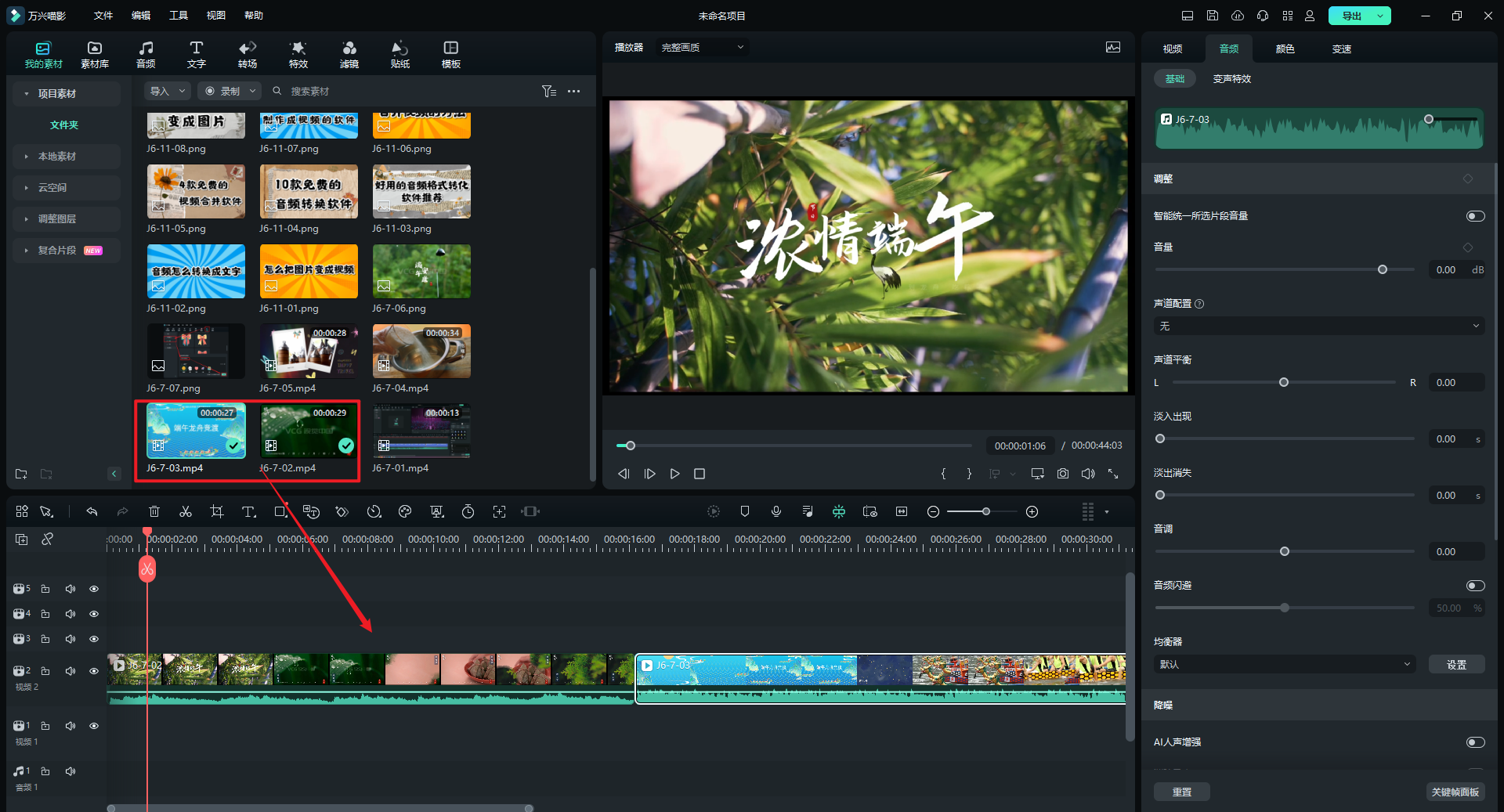Open the 声道配置 dropdown
Image resolution: width=1504 pixels, height=812 pixels.
coord(1319,326)
